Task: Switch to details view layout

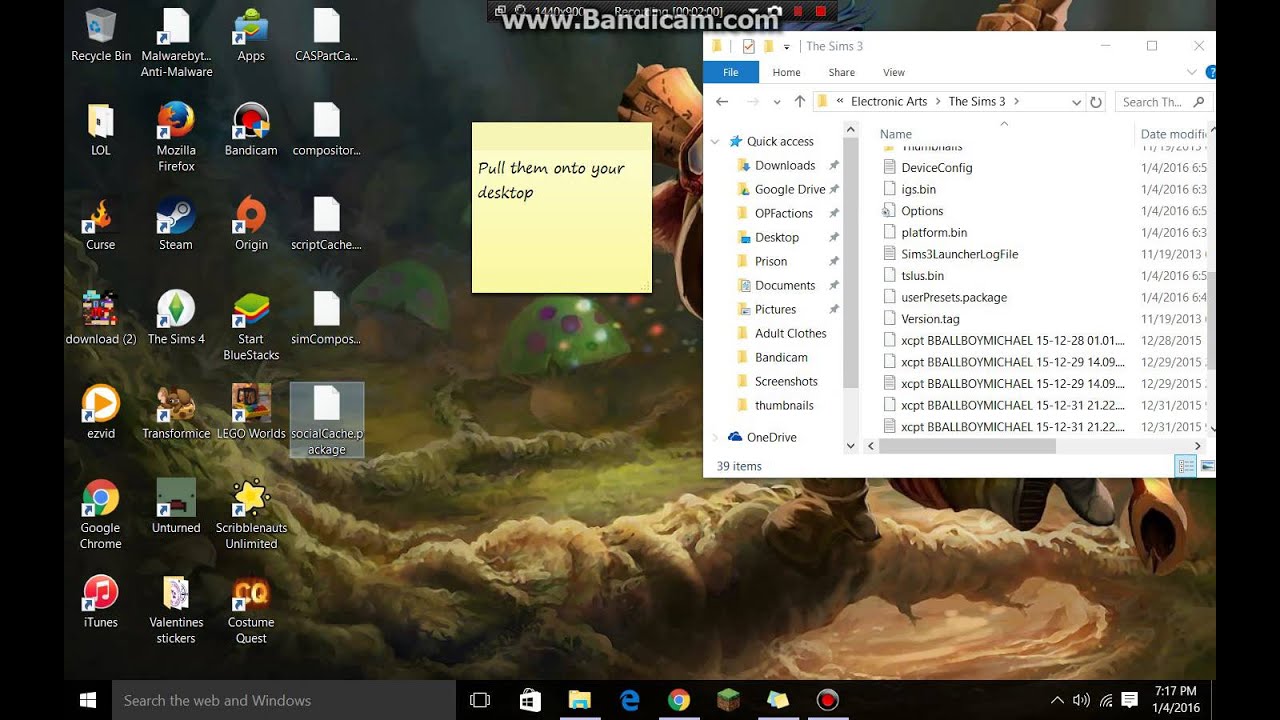Action: (1185, 466)
